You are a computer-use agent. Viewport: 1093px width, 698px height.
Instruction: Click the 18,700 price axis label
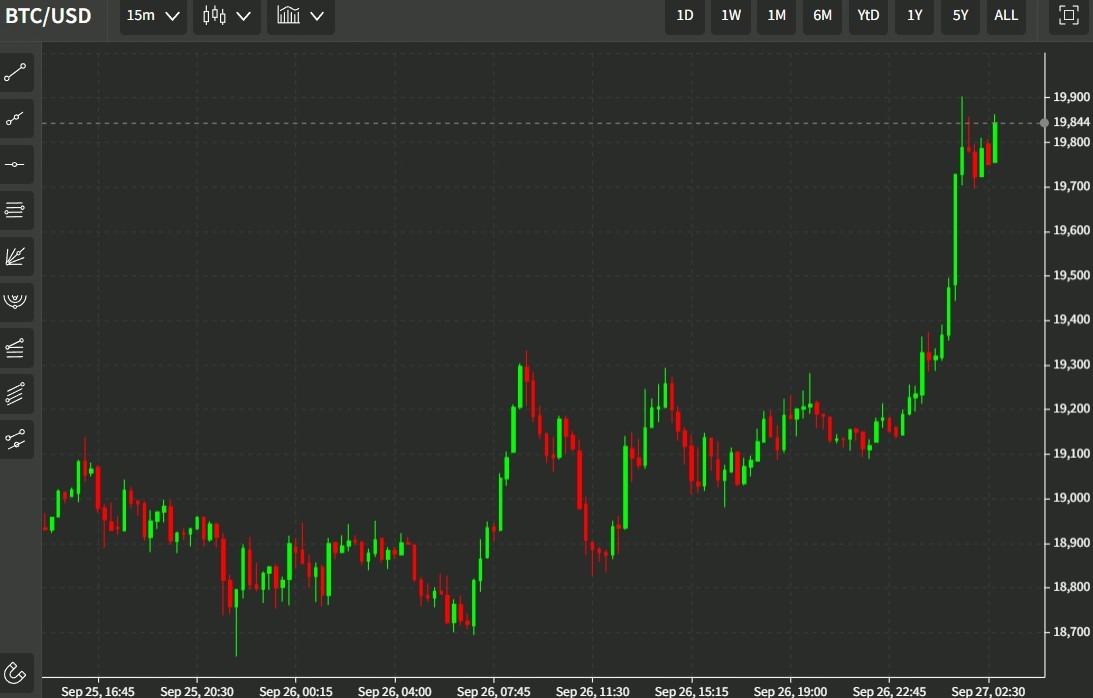[1071, 632]
